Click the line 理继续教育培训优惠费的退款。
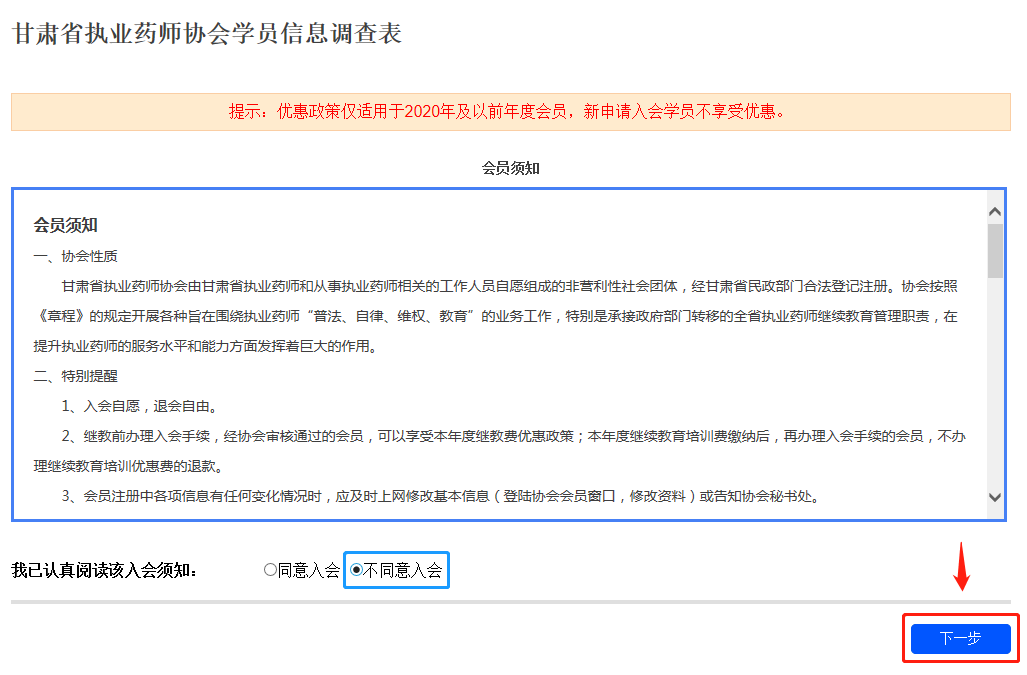The image size is (1027, 675). click(x=130, y=466)
